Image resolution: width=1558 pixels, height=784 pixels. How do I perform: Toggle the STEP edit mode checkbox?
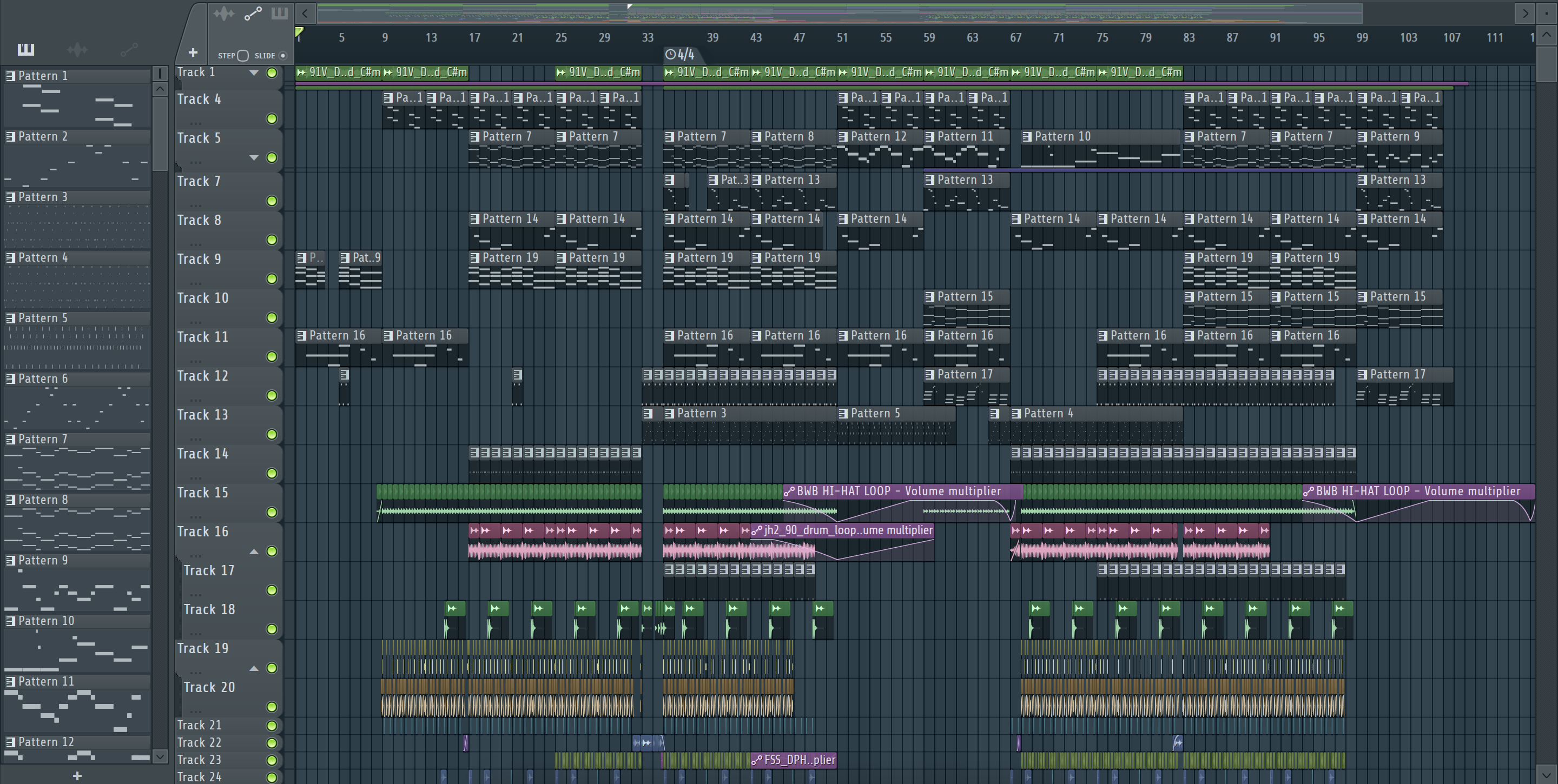click(x=242, y=56)
